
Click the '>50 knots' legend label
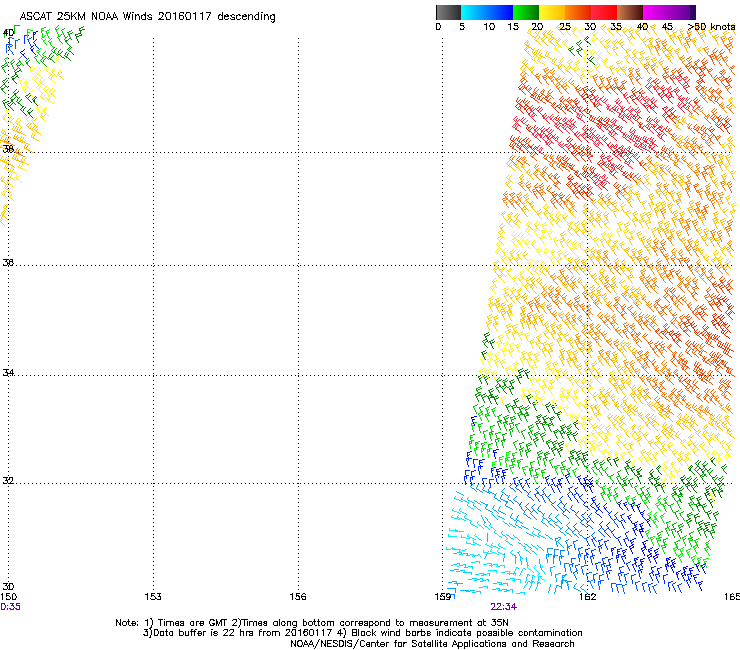711,27
